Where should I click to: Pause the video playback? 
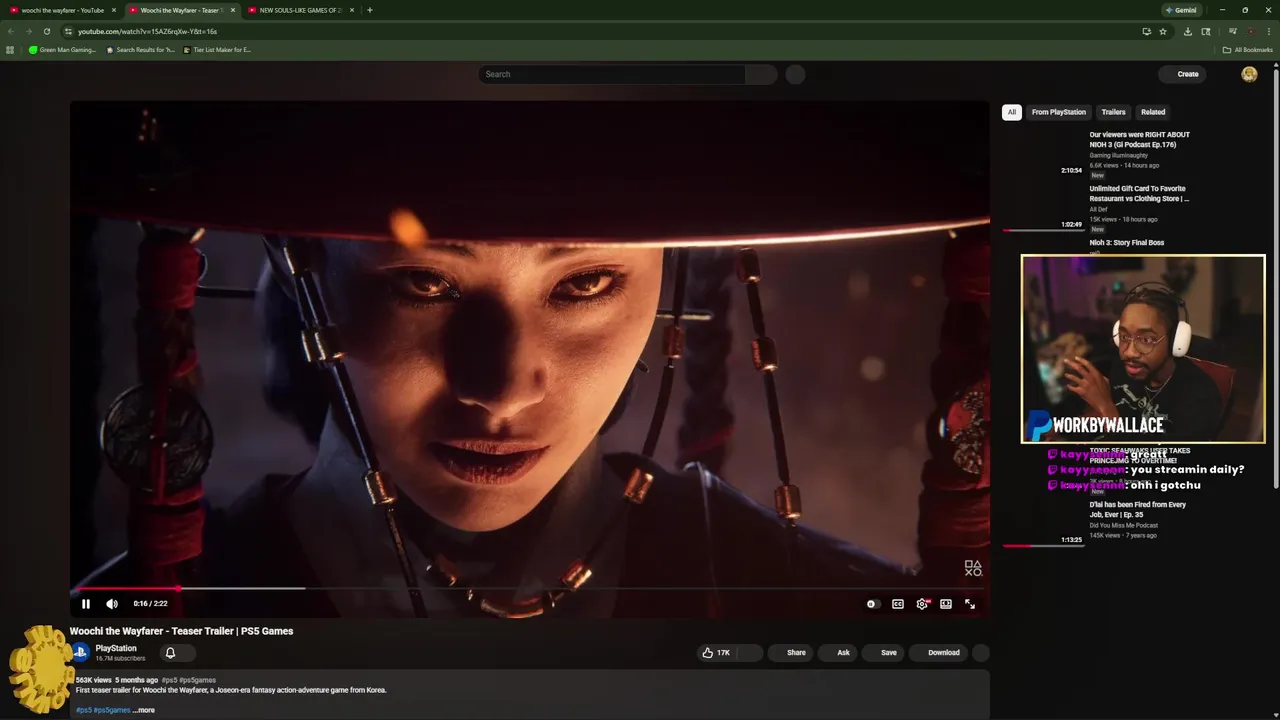click(86, 604)
